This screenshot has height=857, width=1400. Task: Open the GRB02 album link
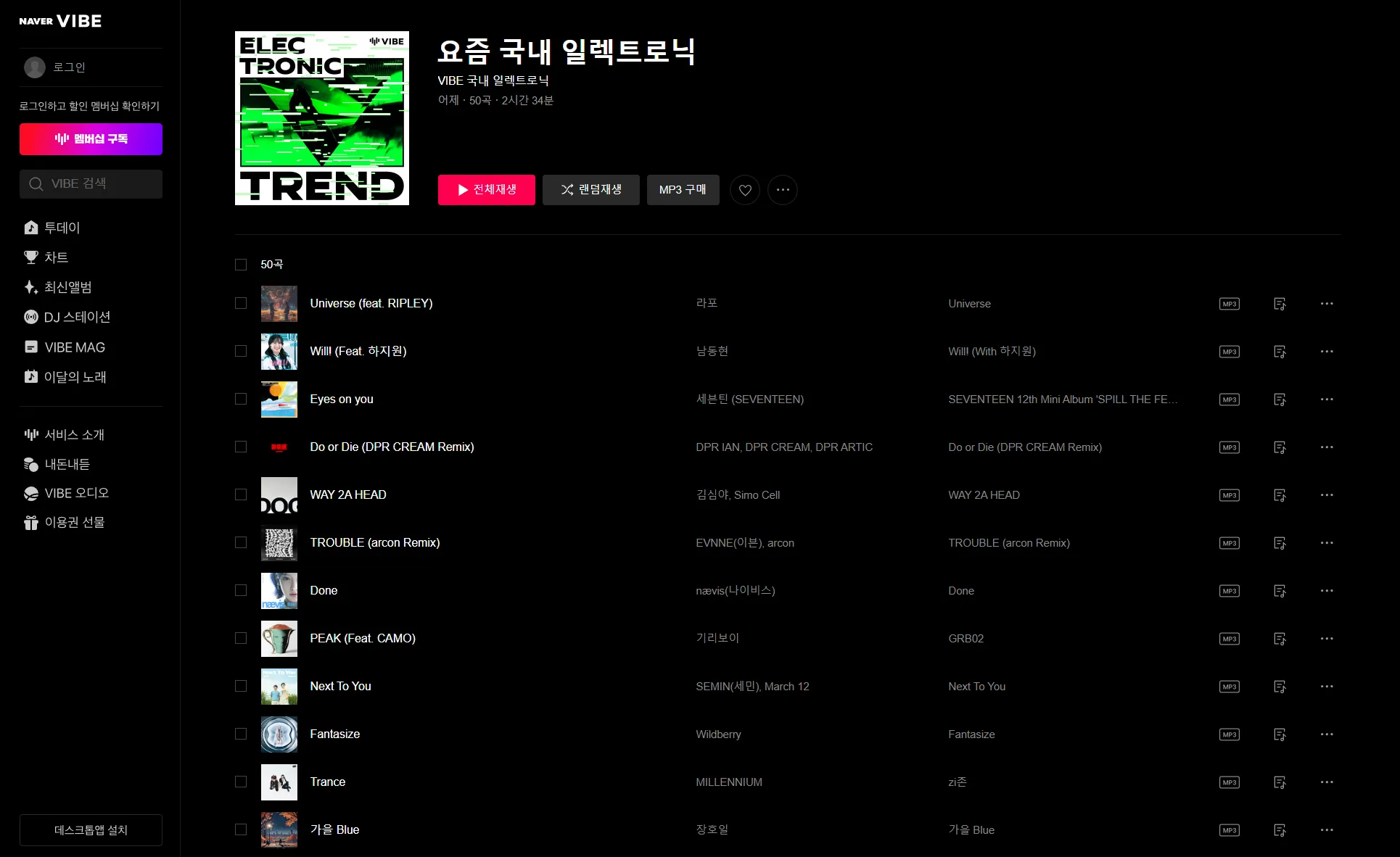click(x=966, y=639)
